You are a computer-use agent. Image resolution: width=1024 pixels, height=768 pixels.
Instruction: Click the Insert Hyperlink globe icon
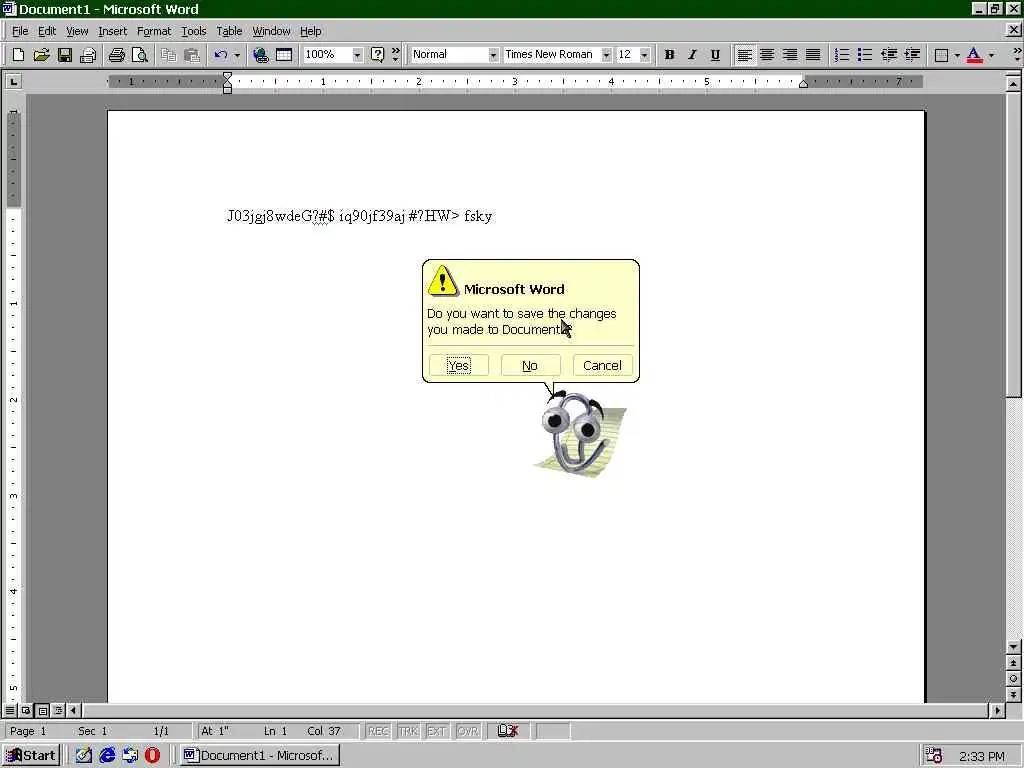[261, 55]
